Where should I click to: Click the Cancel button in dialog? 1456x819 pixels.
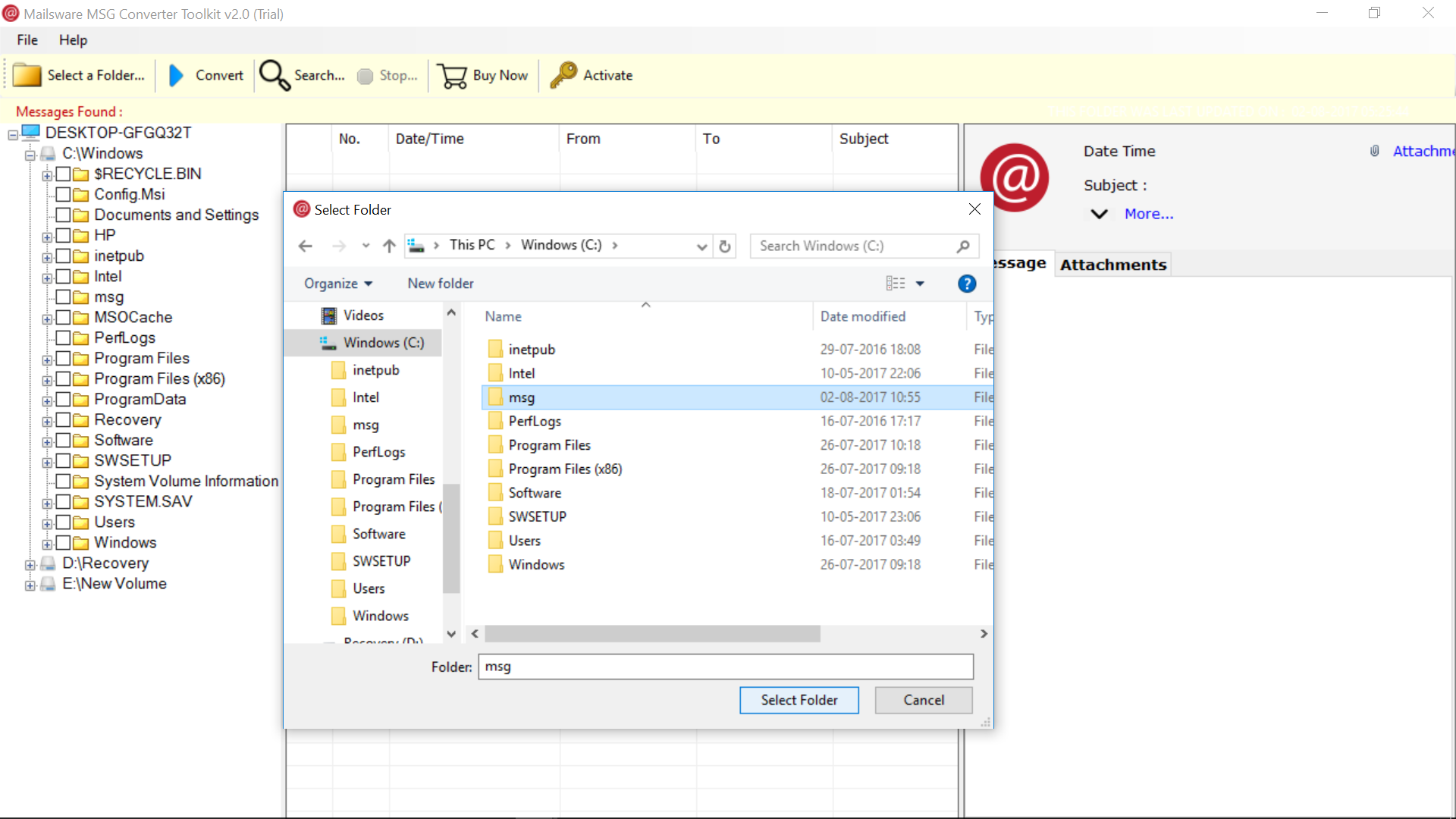(924, 700)
